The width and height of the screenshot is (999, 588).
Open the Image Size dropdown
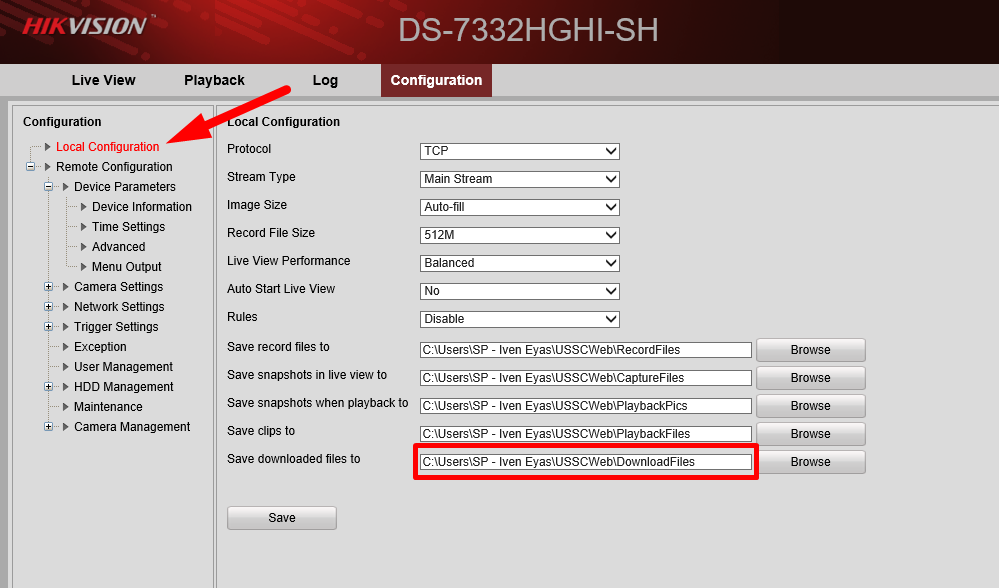point(520,207)
